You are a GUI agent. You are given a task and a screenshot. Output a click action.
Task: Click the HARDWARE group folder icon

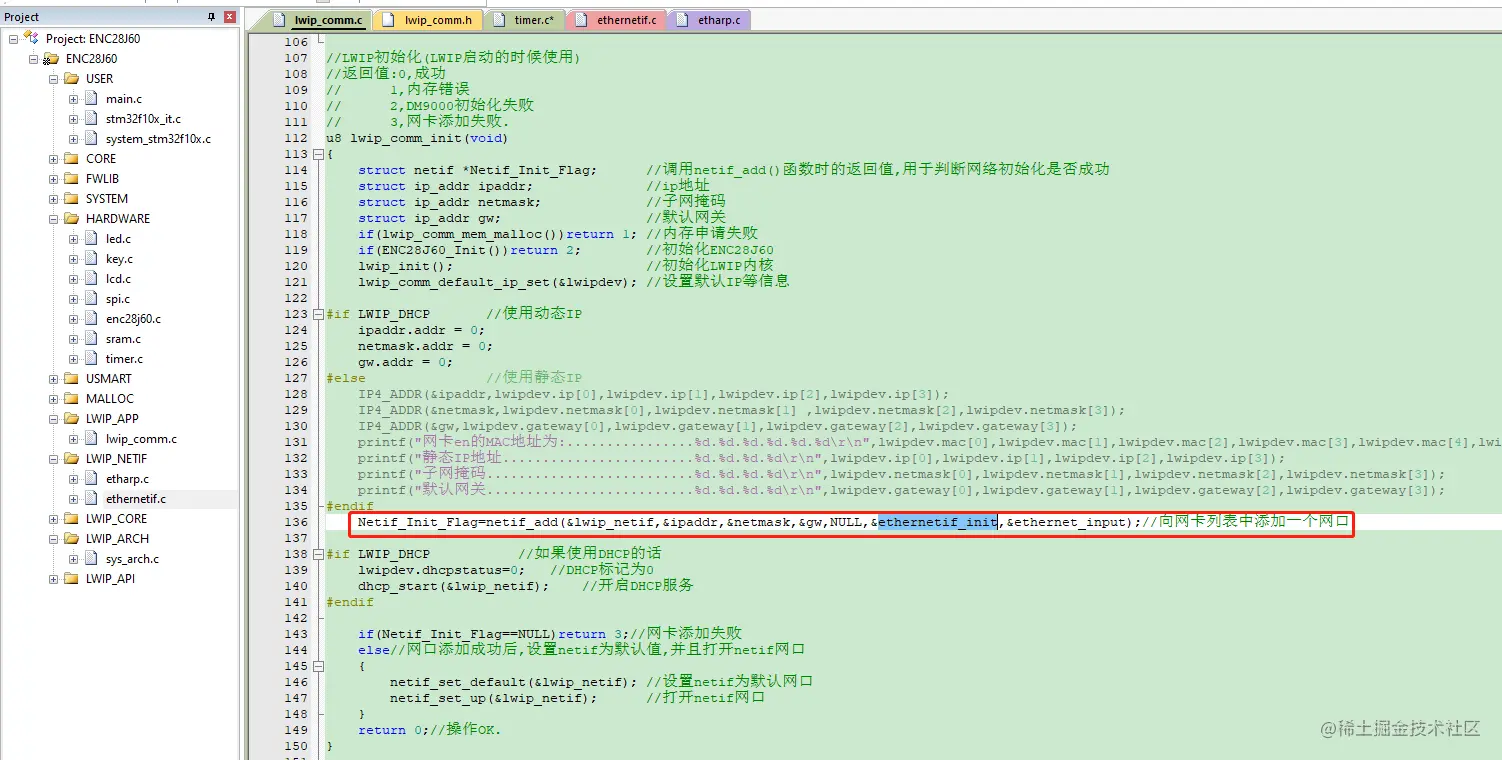tap(71, 219)
